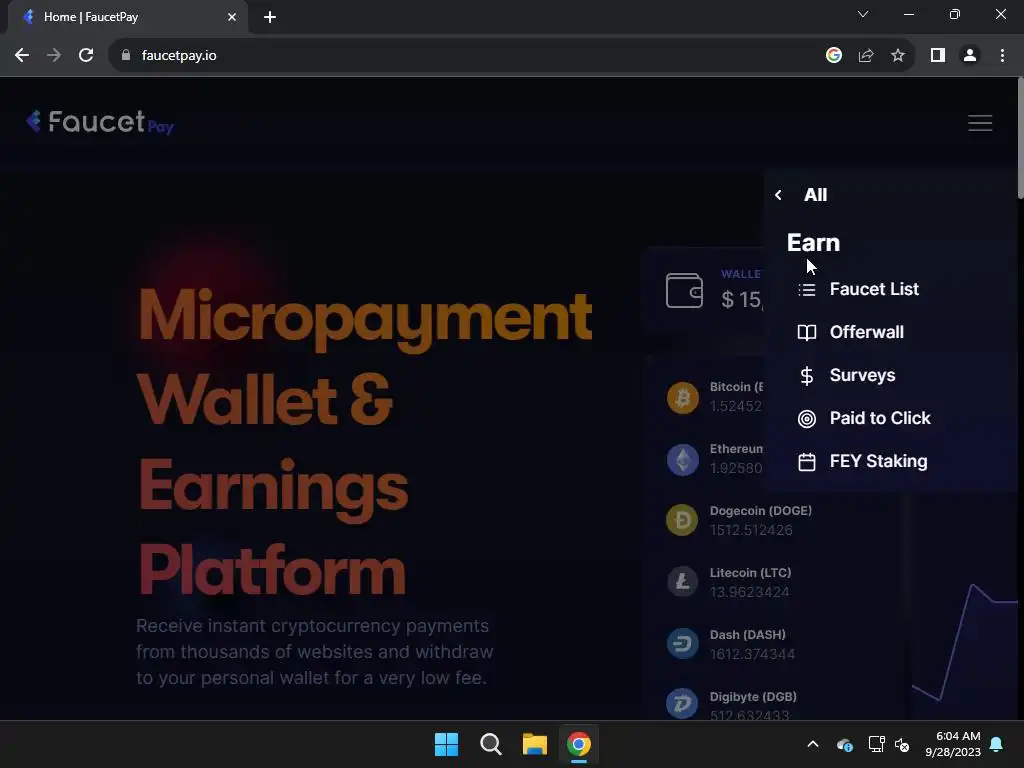
Task: Open Chrome three-dot menu
Action: (1002, 56)
